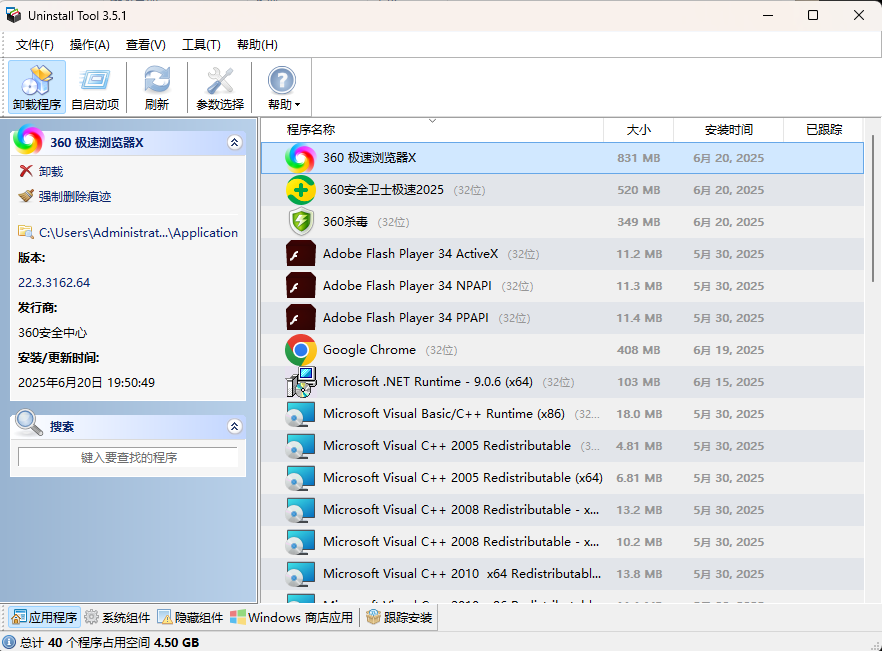Open the 文件(F) menu
882x651 pixels.
34,44
